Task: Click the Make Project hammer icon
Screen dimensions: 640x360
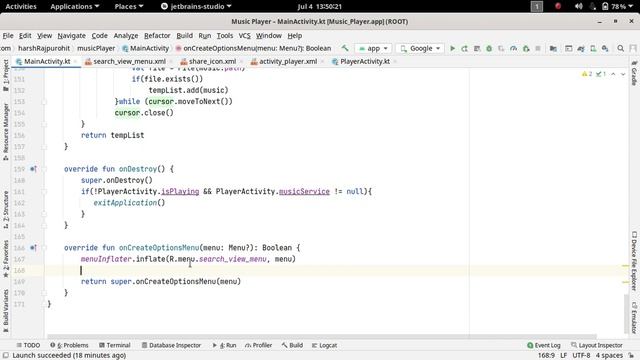Action: [345, 48]
